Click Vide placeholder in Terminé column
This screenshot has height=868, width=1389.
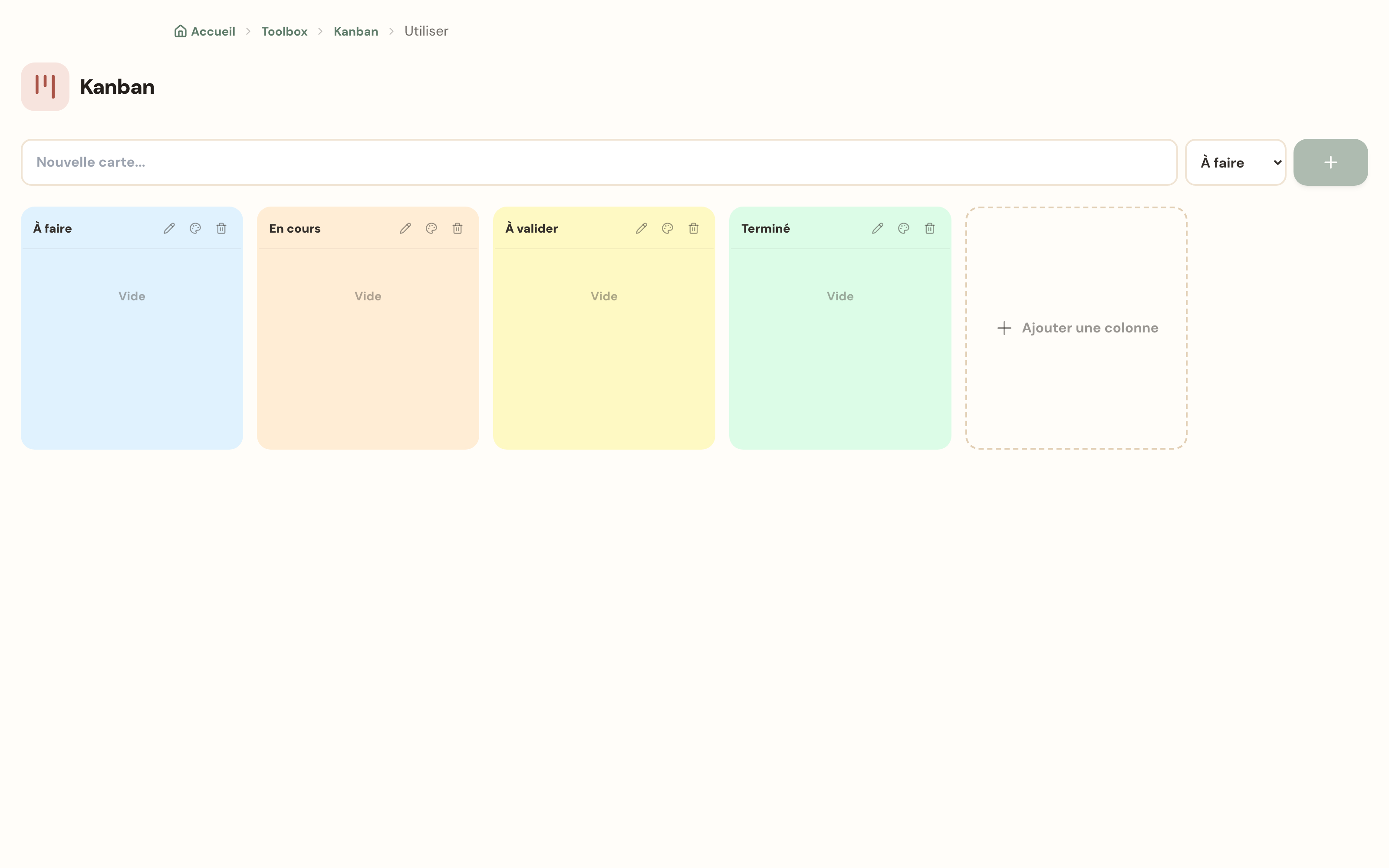click(x=840, y=296)
